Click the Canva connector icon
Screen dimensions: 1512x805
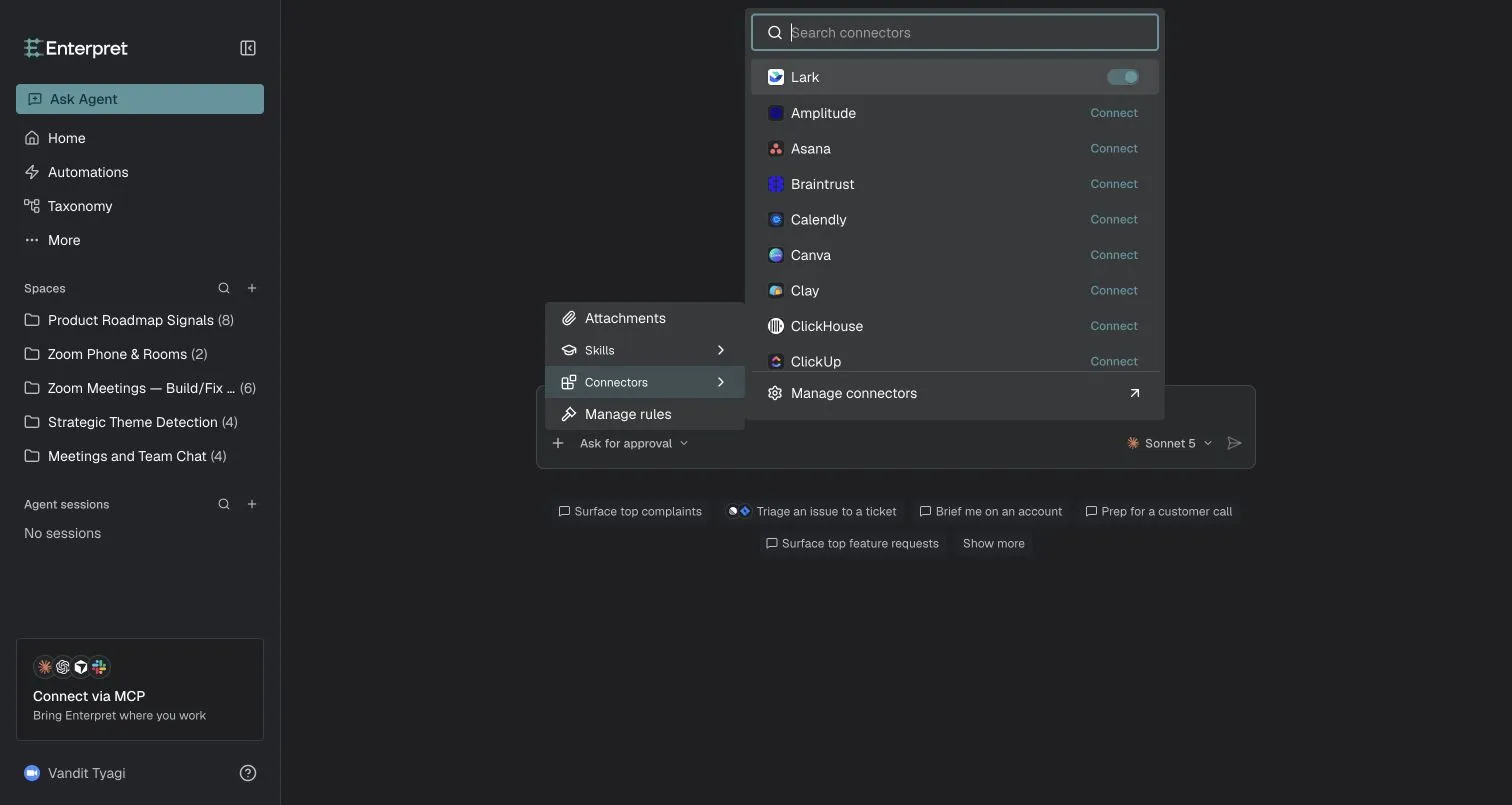point(775,255)
